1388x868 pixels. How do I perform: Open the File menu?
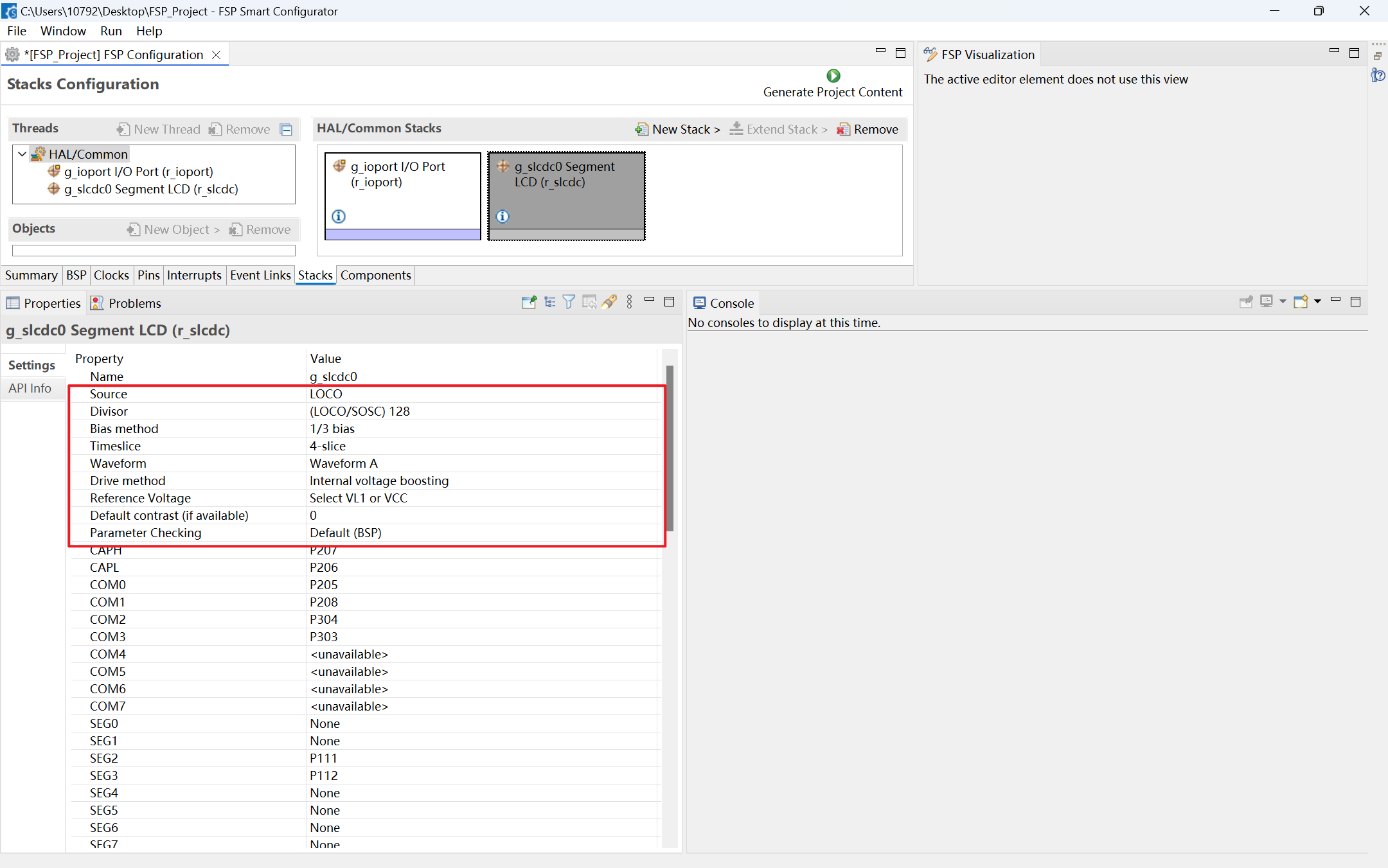click(17, 31)
